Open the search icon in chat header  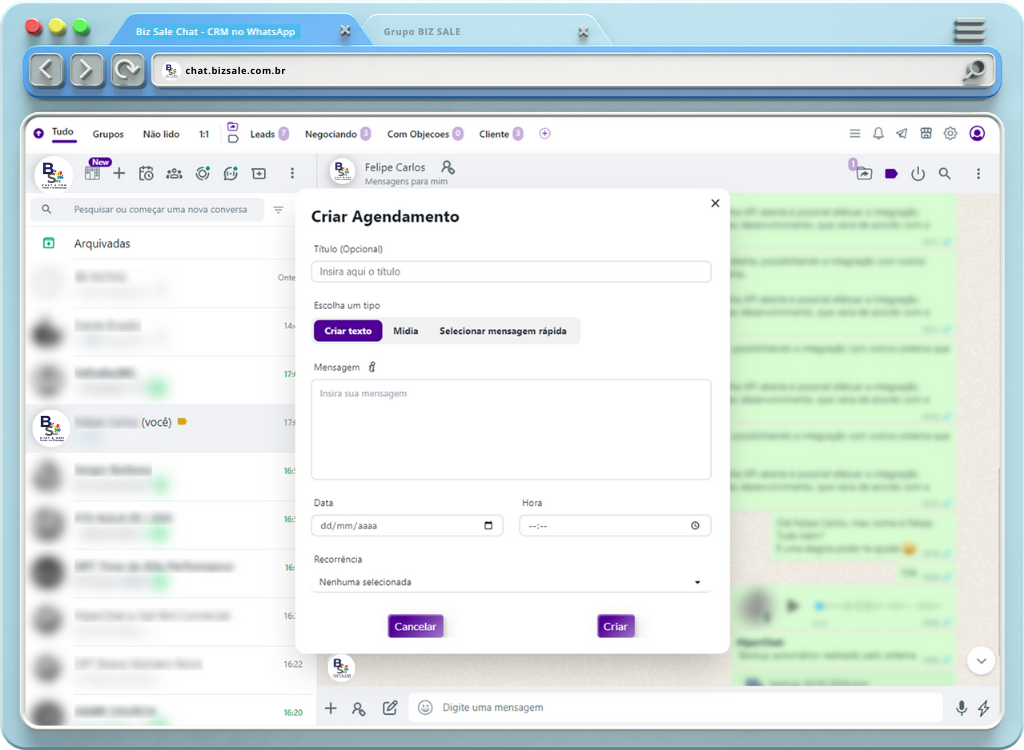(945, 174)
